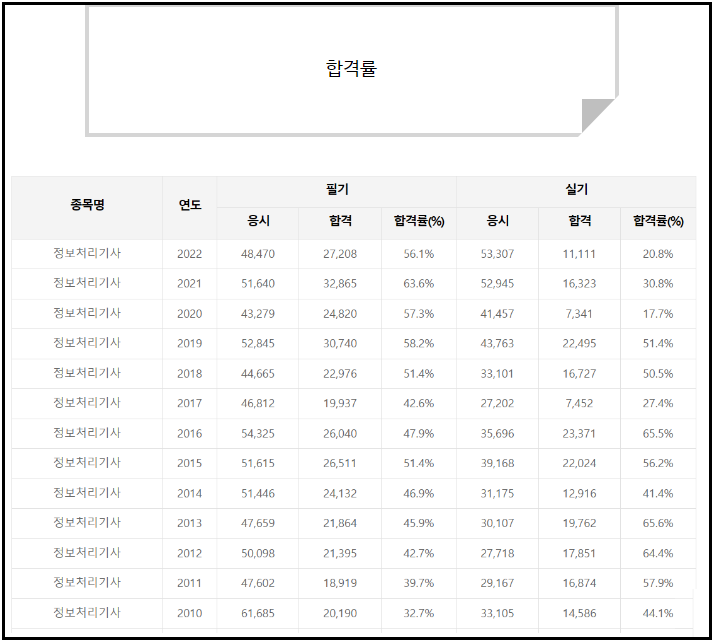714x641 pixels.
Task: Select the year 2013 cell
Action: (189, 523)
